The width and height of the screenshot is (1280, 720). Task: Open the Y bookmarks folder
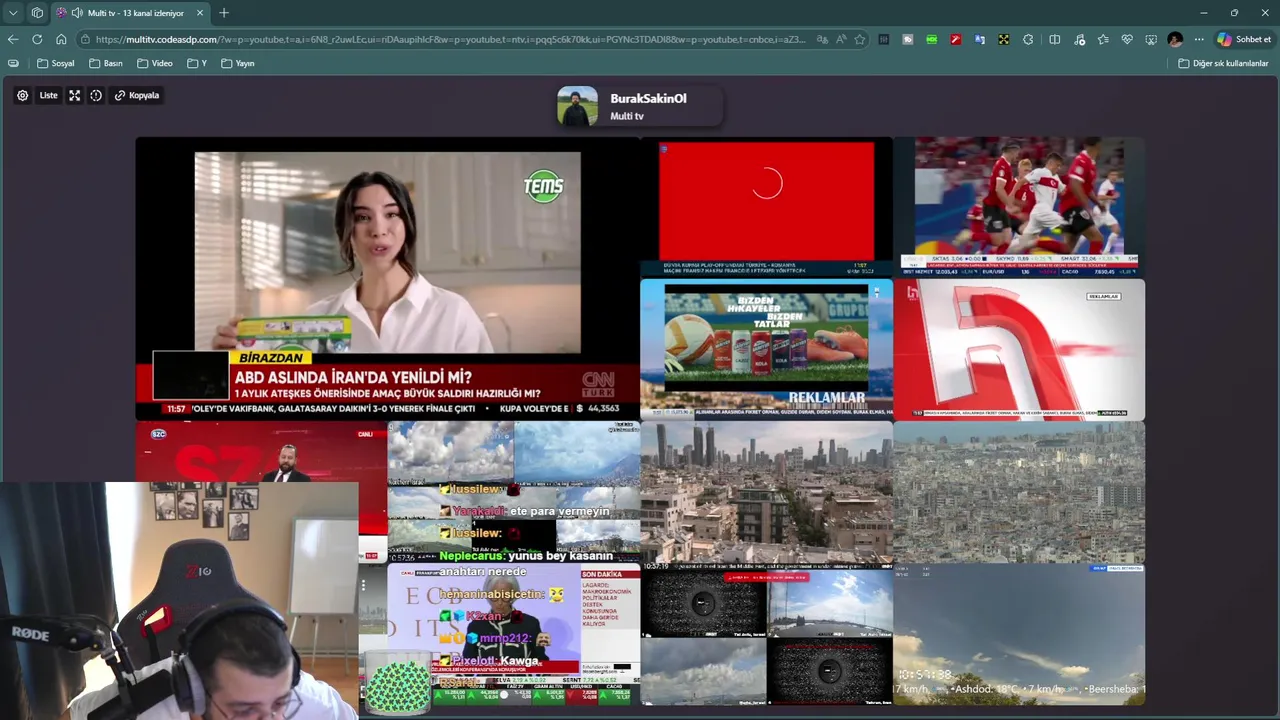[197, 63]
